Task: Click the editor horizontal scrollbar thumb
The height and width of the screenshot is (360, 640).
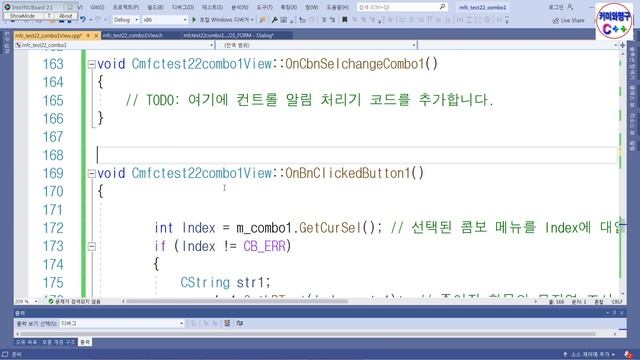Action: click(237, 301)
